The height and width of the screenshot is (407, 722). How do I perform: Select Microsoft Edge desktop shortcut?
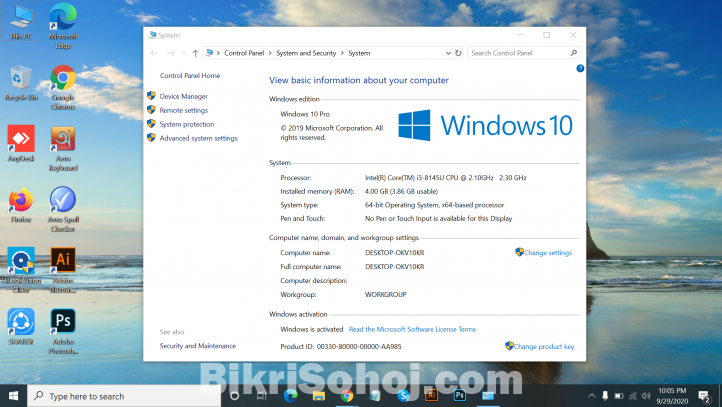click(x=63, y=26)
